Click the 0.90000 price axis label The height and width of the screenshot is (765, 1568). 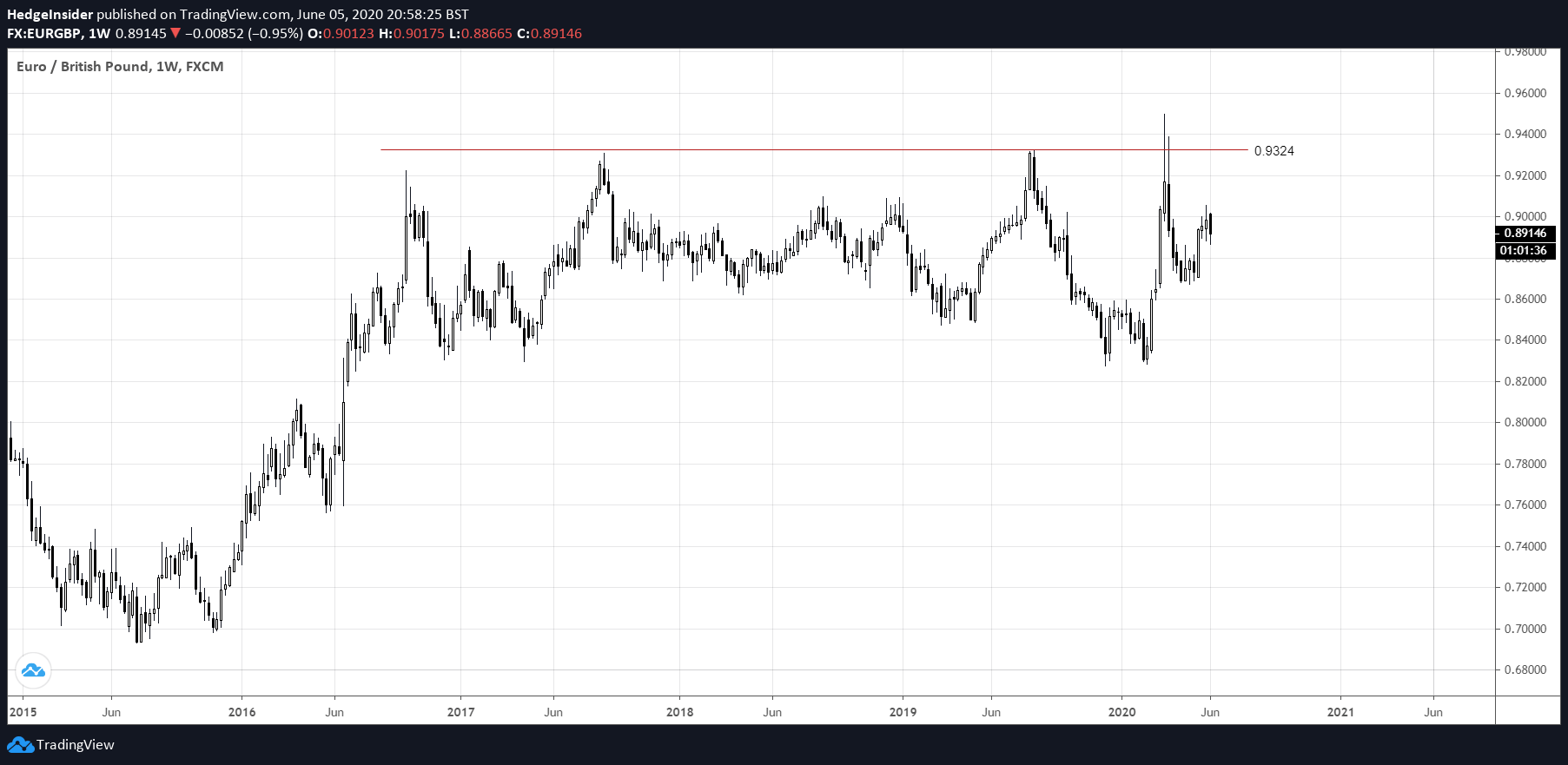point(1525,216)
